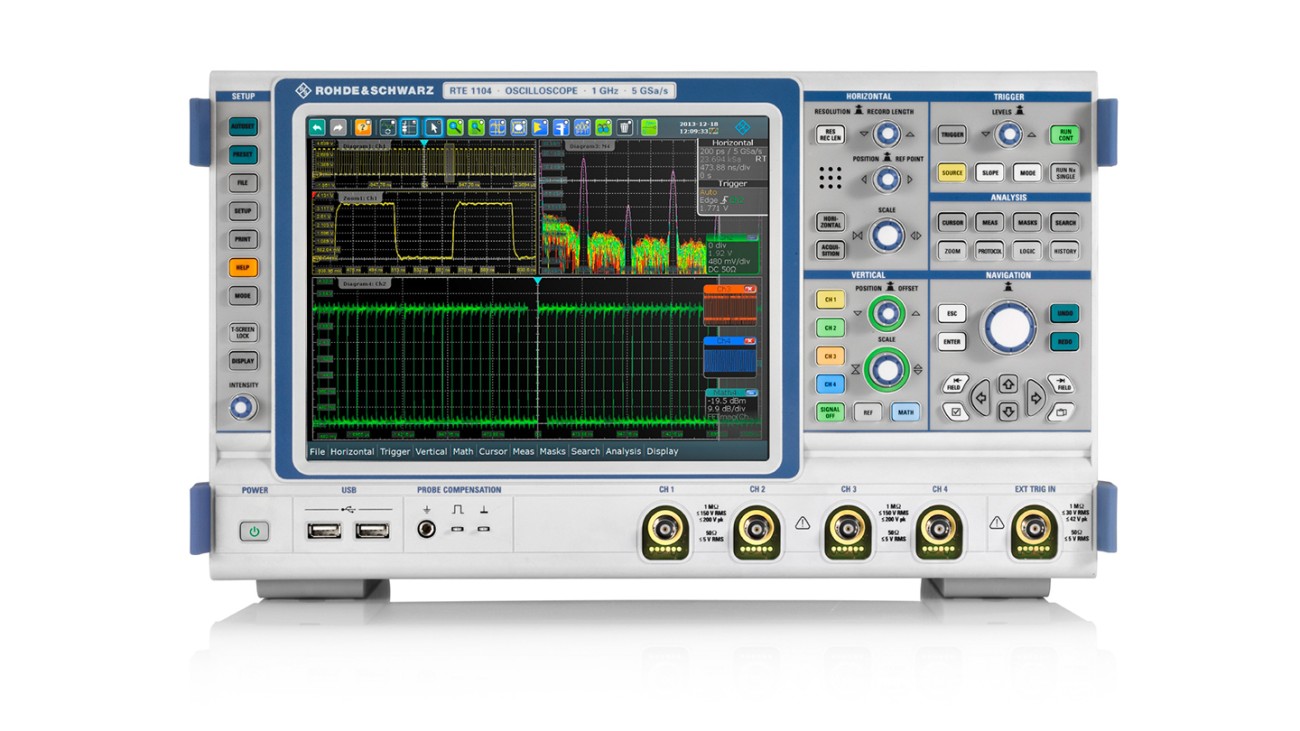
Task: Close the Ch4 signal icon with red X
Action: click(748, 341)
